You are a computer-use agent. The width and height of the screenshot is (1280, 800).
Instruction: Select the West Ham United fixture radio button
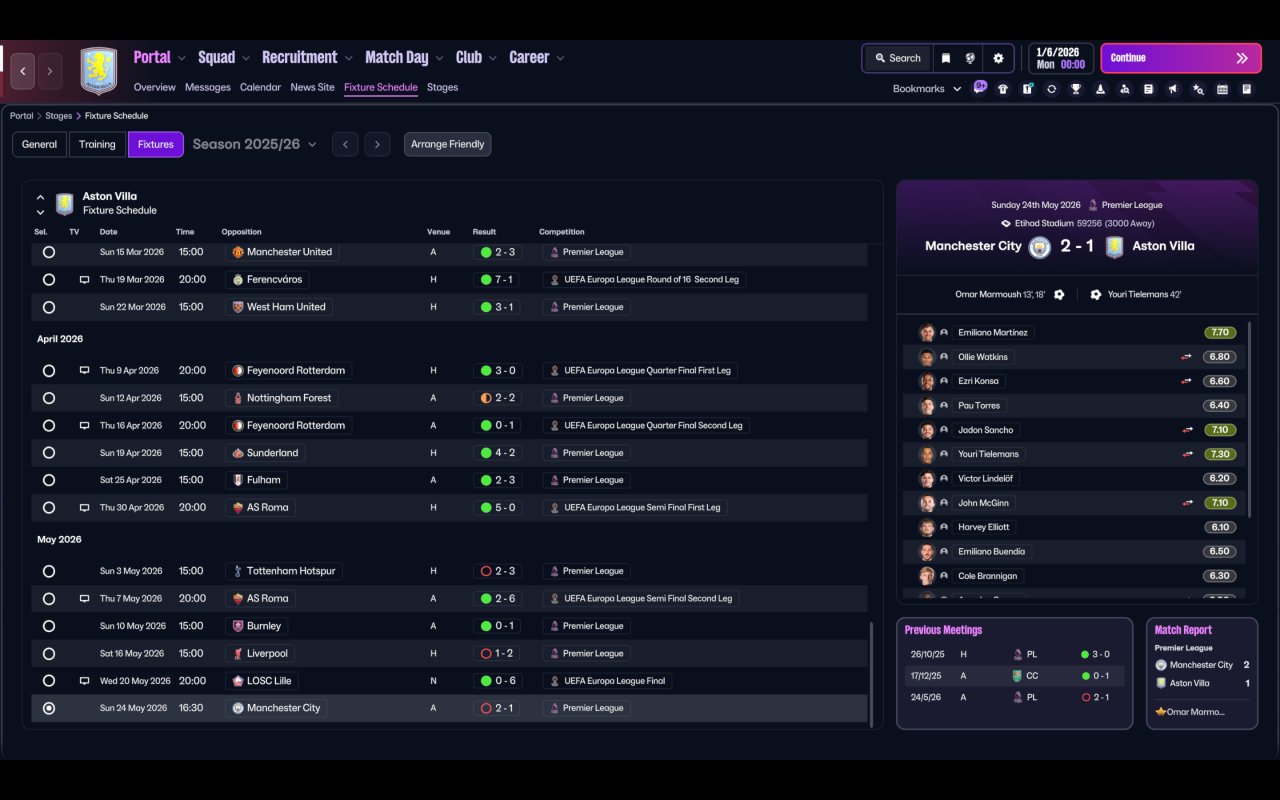[x=49, y=308]
